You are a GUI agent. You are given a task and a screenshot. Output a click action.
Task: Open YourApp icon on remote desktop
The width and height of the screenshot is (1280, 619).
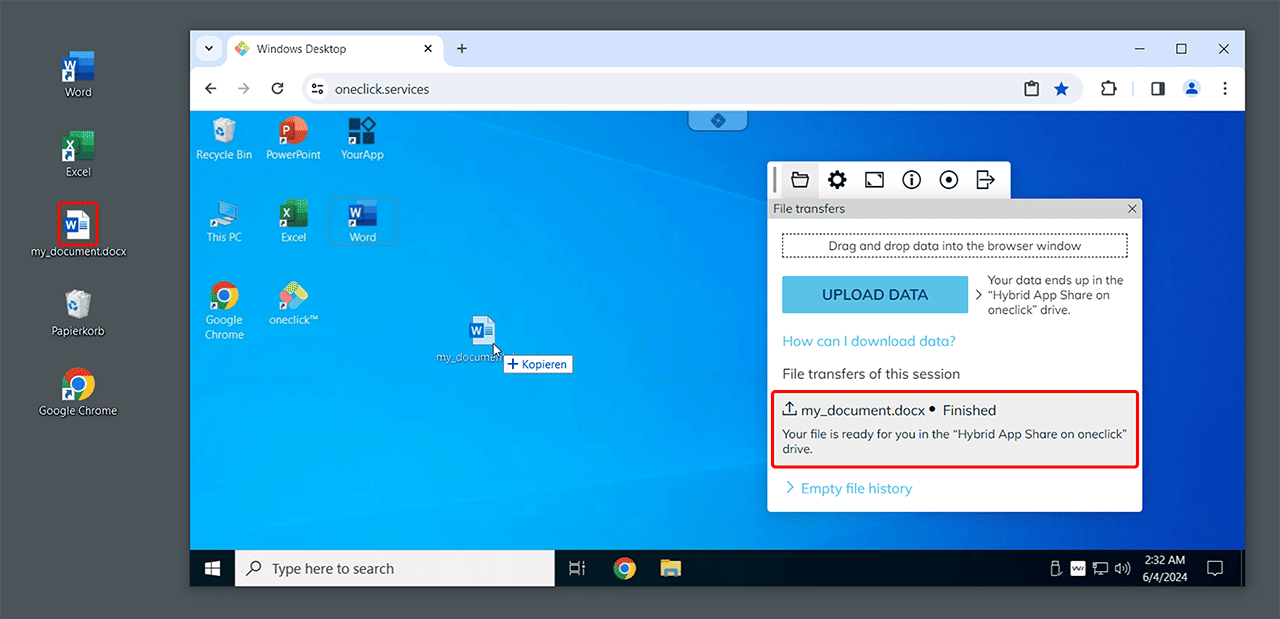(x=362, y=138)
